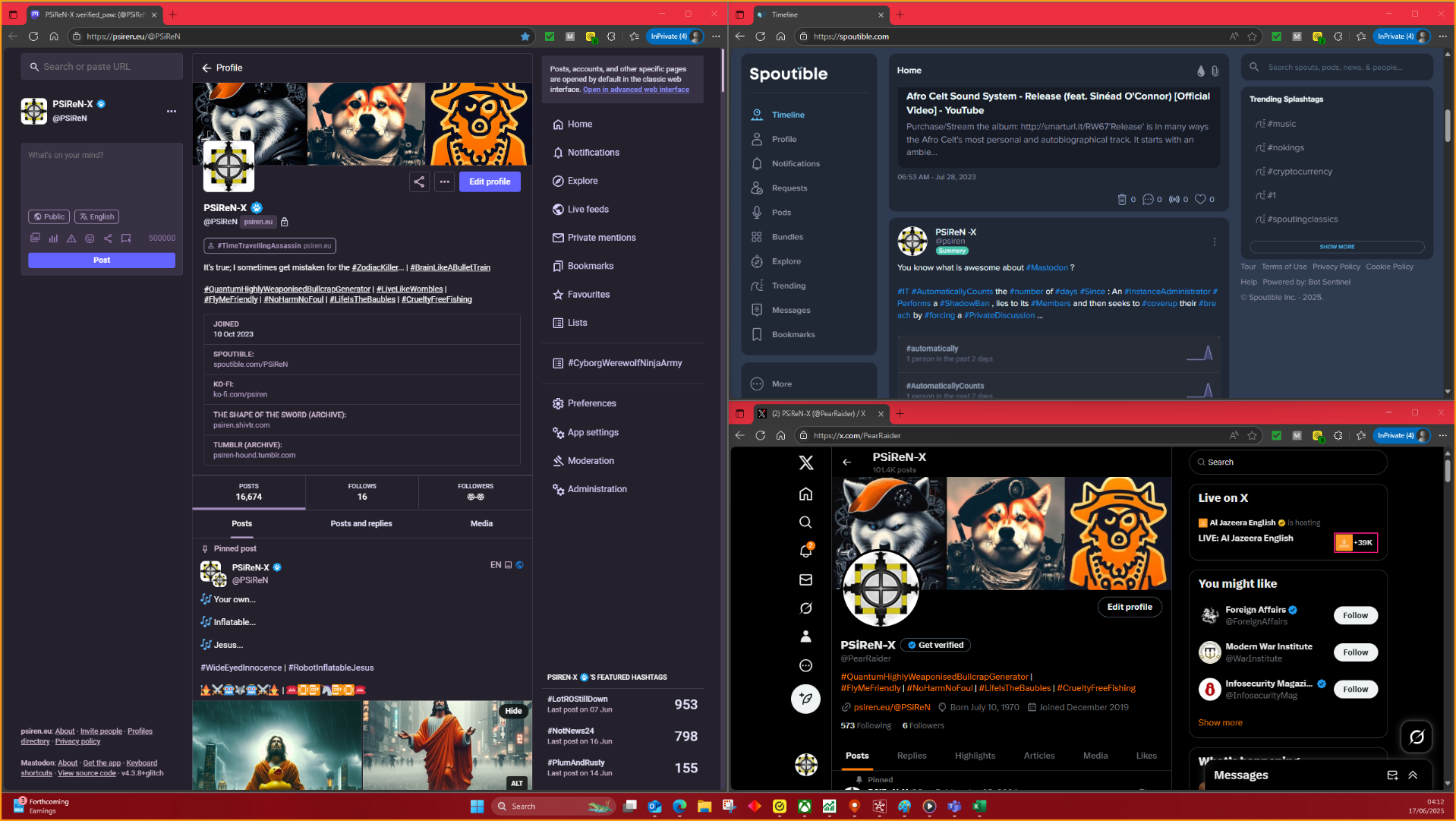The image size is (1456, 821).
Task: Expand the X Messages drawer with double chevron
Action: tap(1413, 775)
